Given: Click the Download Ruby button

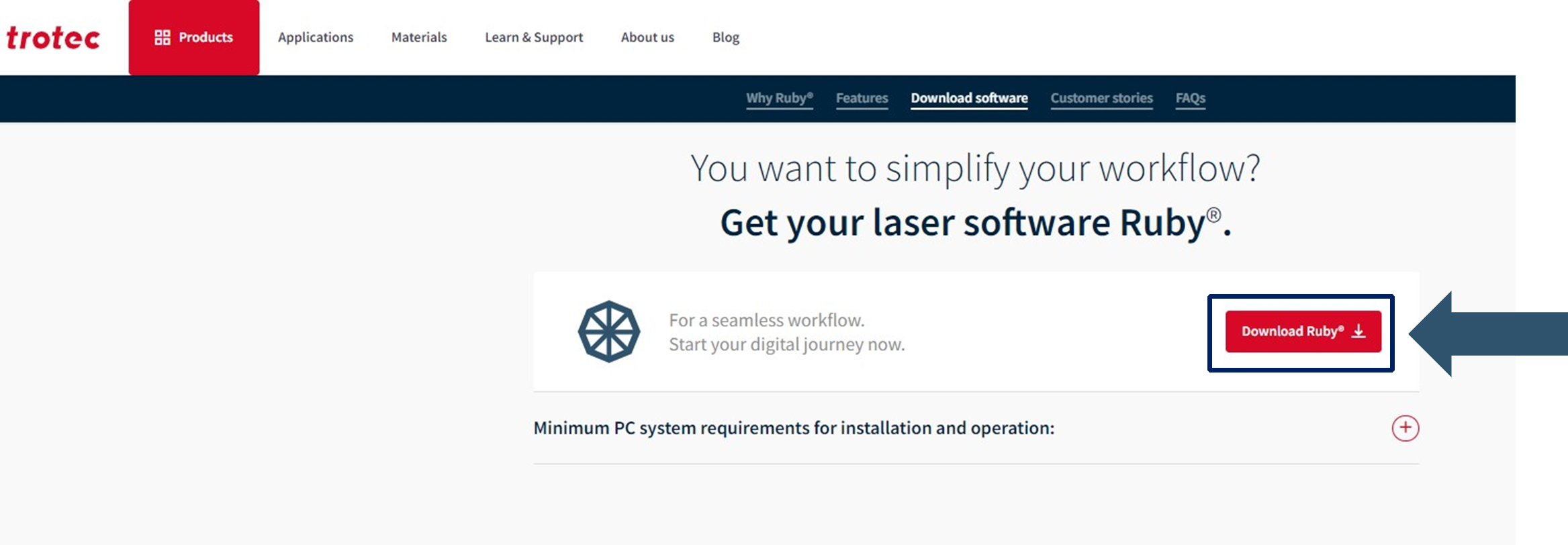Looking at the screenshot, I should pos(1303,332).
